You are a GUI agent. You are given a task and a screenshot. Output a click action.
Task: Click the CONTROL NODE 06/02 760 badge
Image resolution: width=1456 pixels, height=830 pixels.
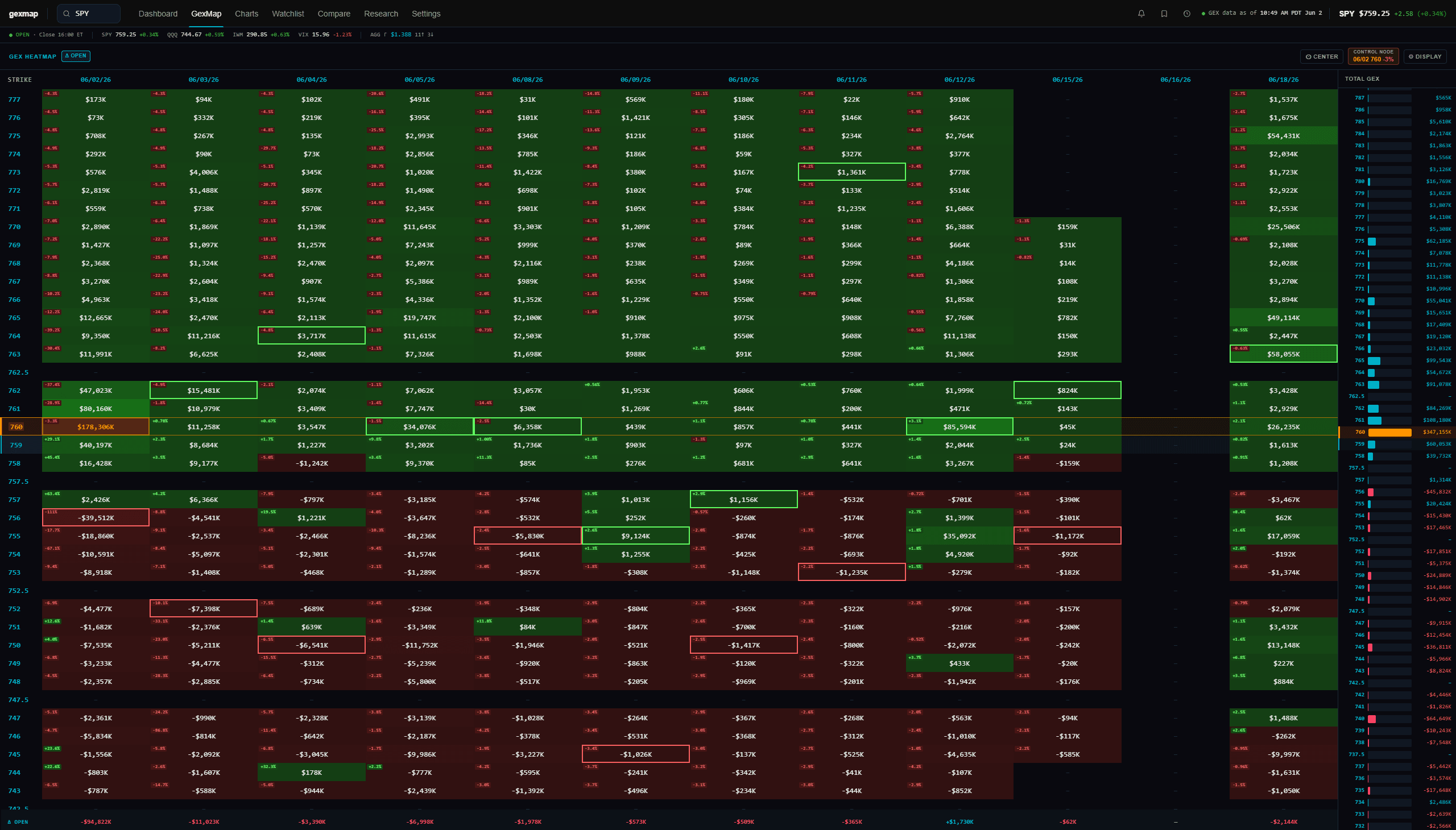click(x=1374, y=56)
